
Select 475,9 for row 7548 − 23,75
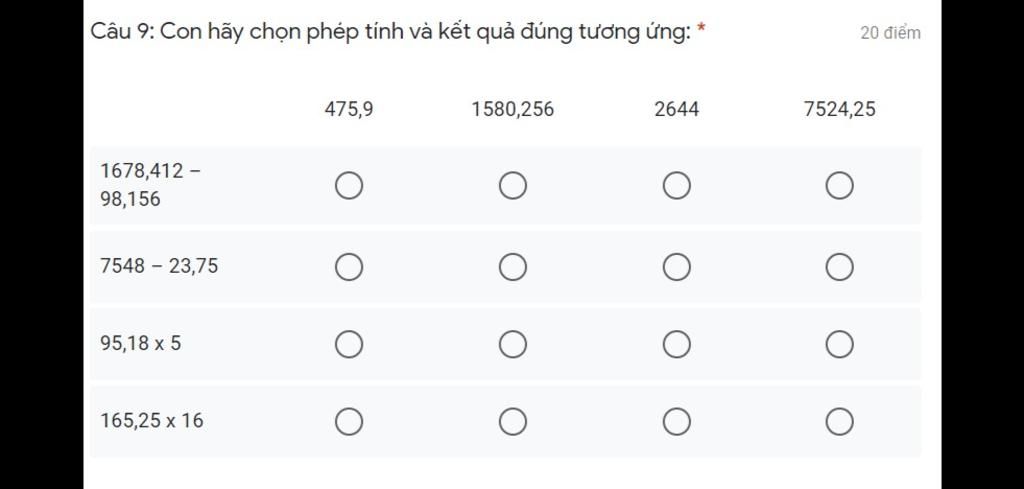pyautogui.click(x=349, y=266)
